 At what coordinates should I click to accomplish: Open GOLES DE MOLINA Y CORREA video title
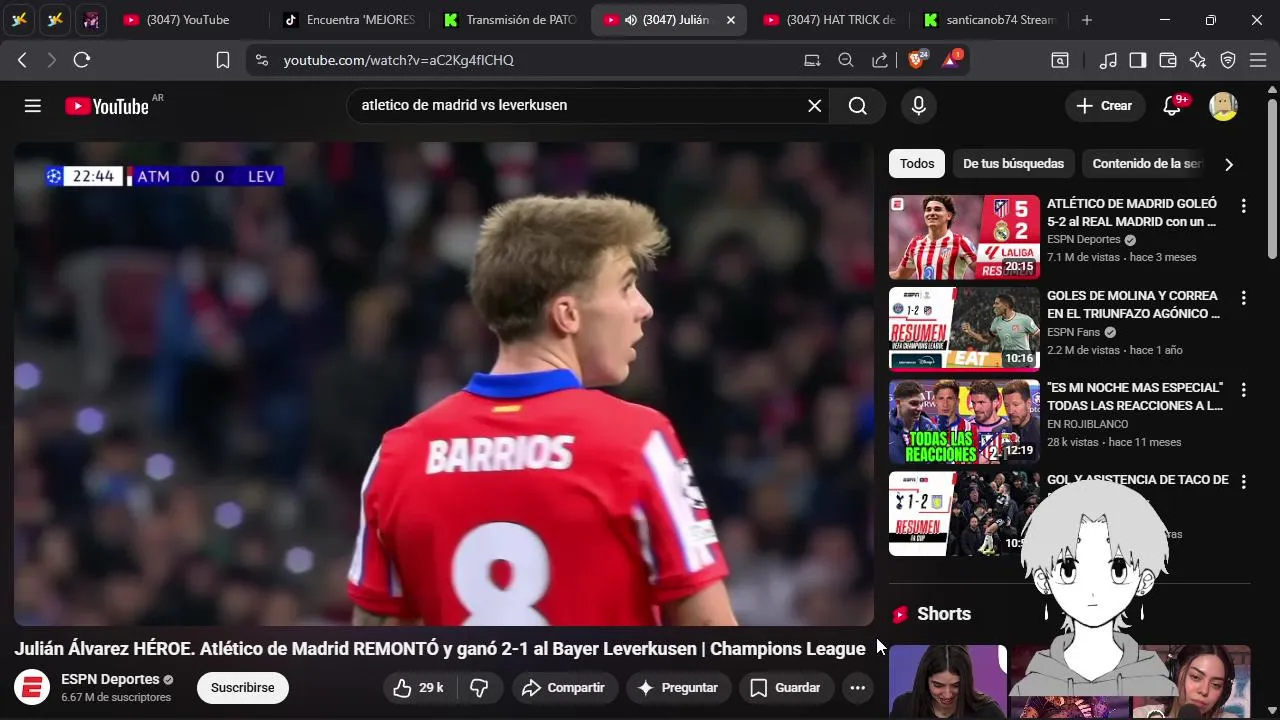click(x=1133, y=305)
